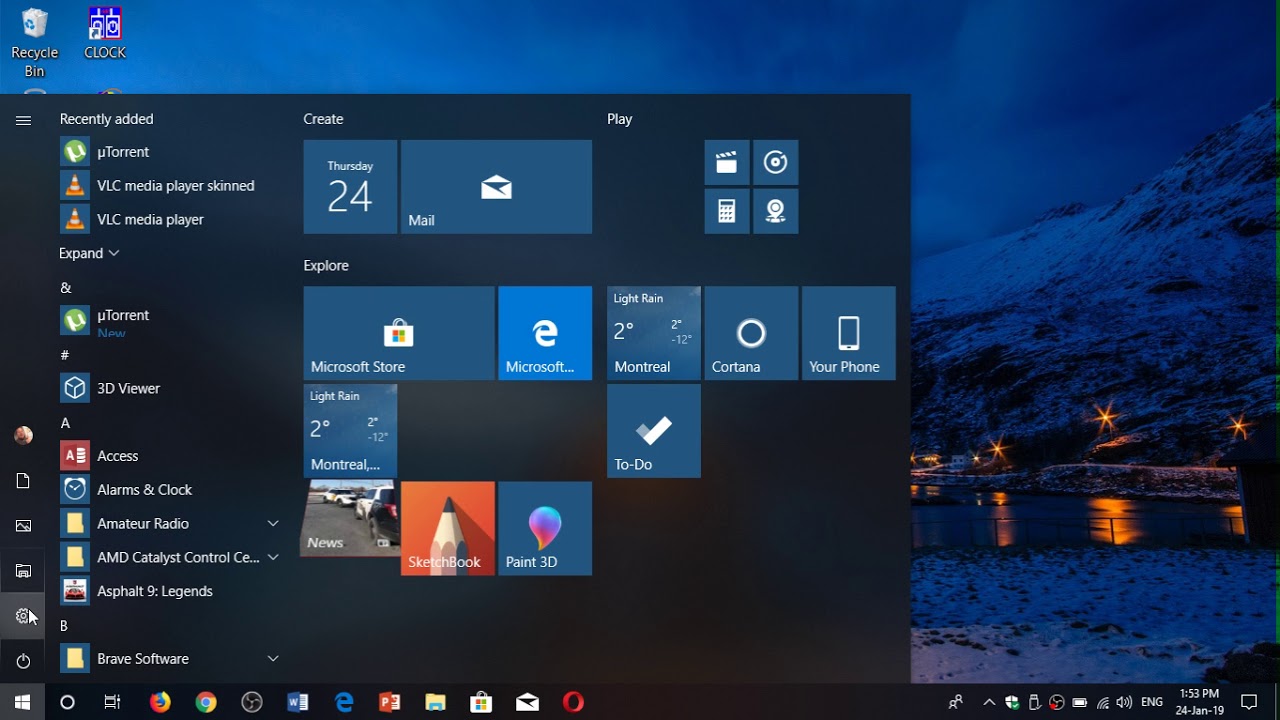This screenshot has height=720, width=1280.
Task: Launch the Microsoft Store tile
Action: (x=399, y=333)
